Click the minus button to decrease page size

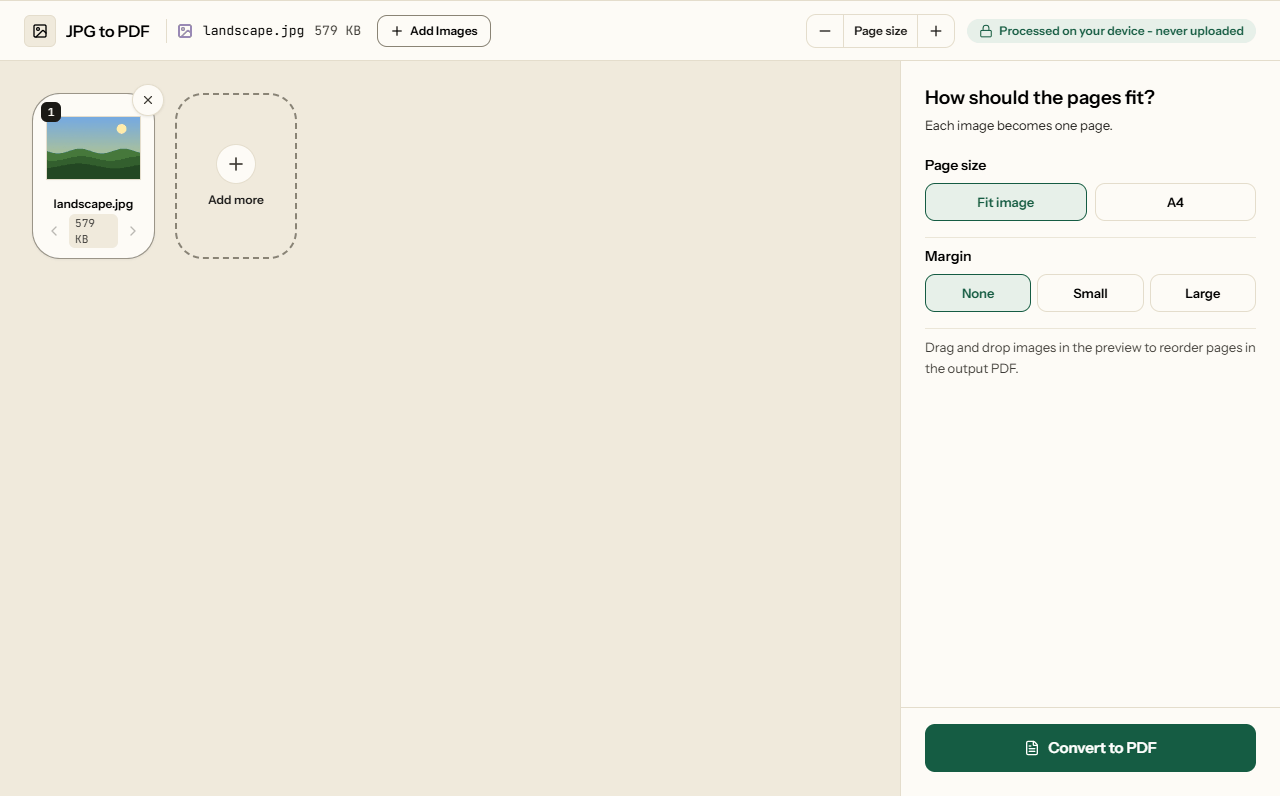pyautogui.click(x=825, y=31)
